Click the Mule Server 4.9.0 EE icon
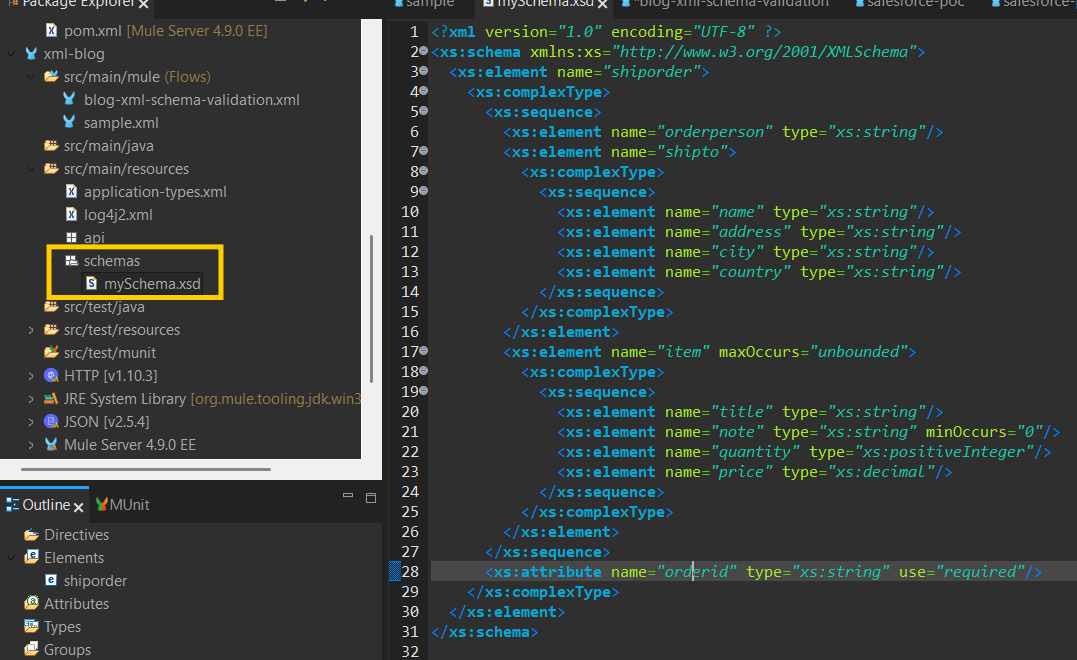Screen dimensions: 1077x660 click(x=51, y=445)
